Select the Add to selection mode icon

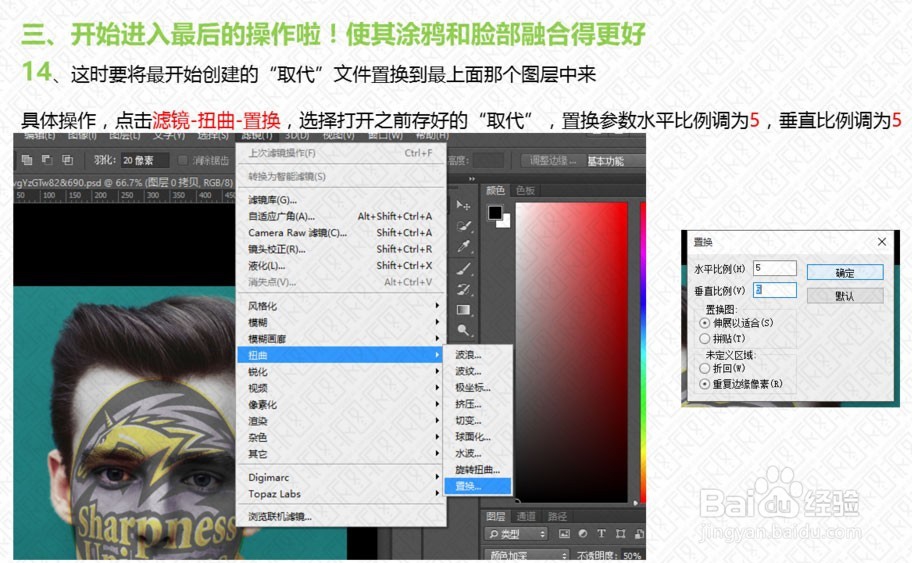(x=27, y=159)
